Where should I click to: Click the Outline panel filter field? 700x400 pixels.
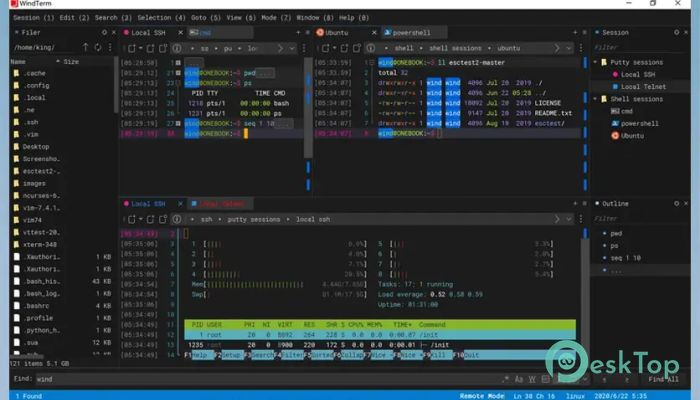pyautogui.click(x=641, y=218)
